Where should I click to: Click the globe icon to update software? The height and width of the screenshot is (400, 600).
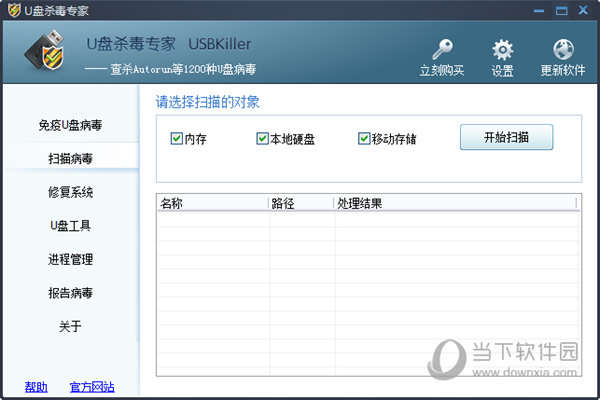coord(563,50)
